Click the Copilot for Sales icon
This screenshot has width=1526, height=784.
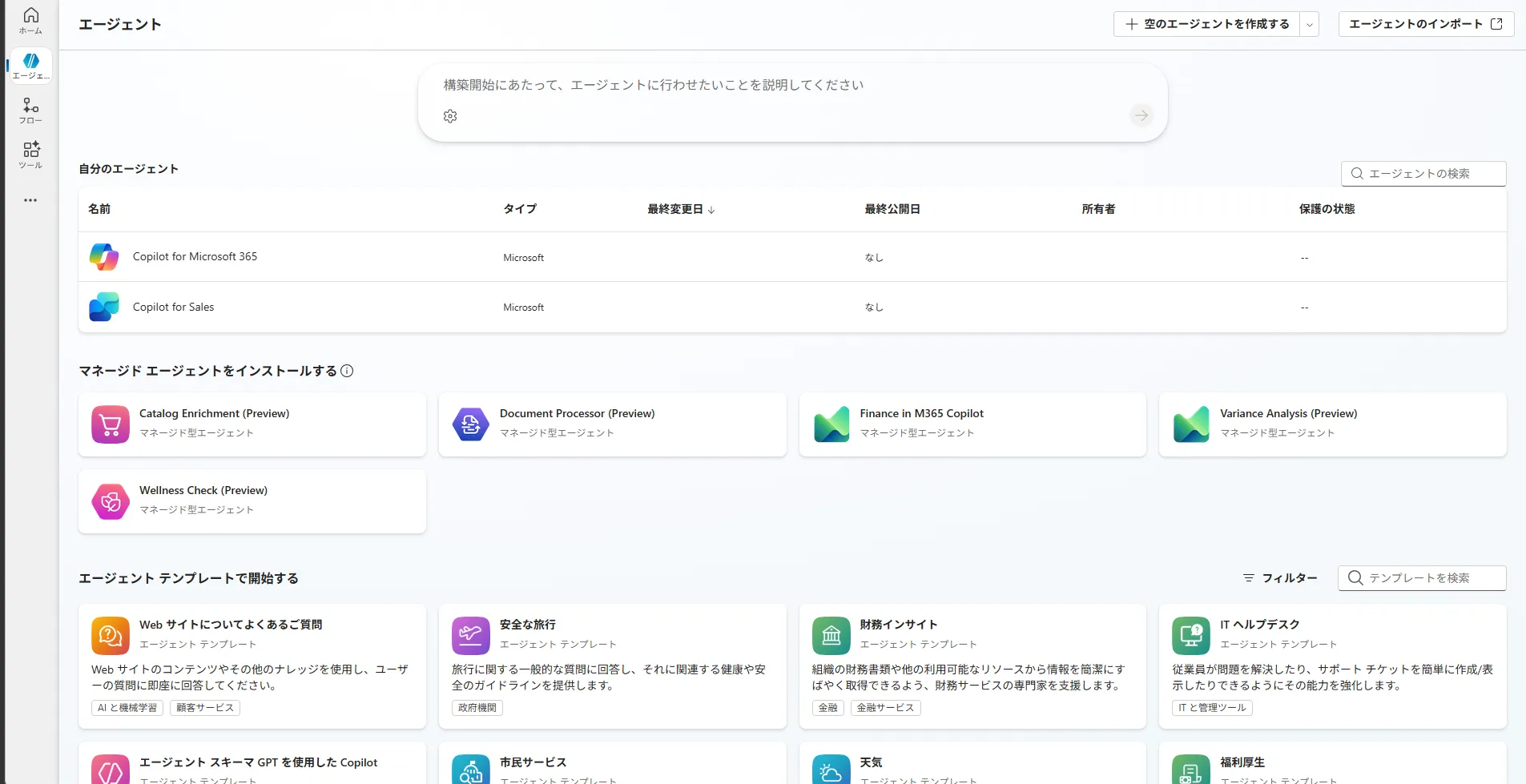click(104, 307)
